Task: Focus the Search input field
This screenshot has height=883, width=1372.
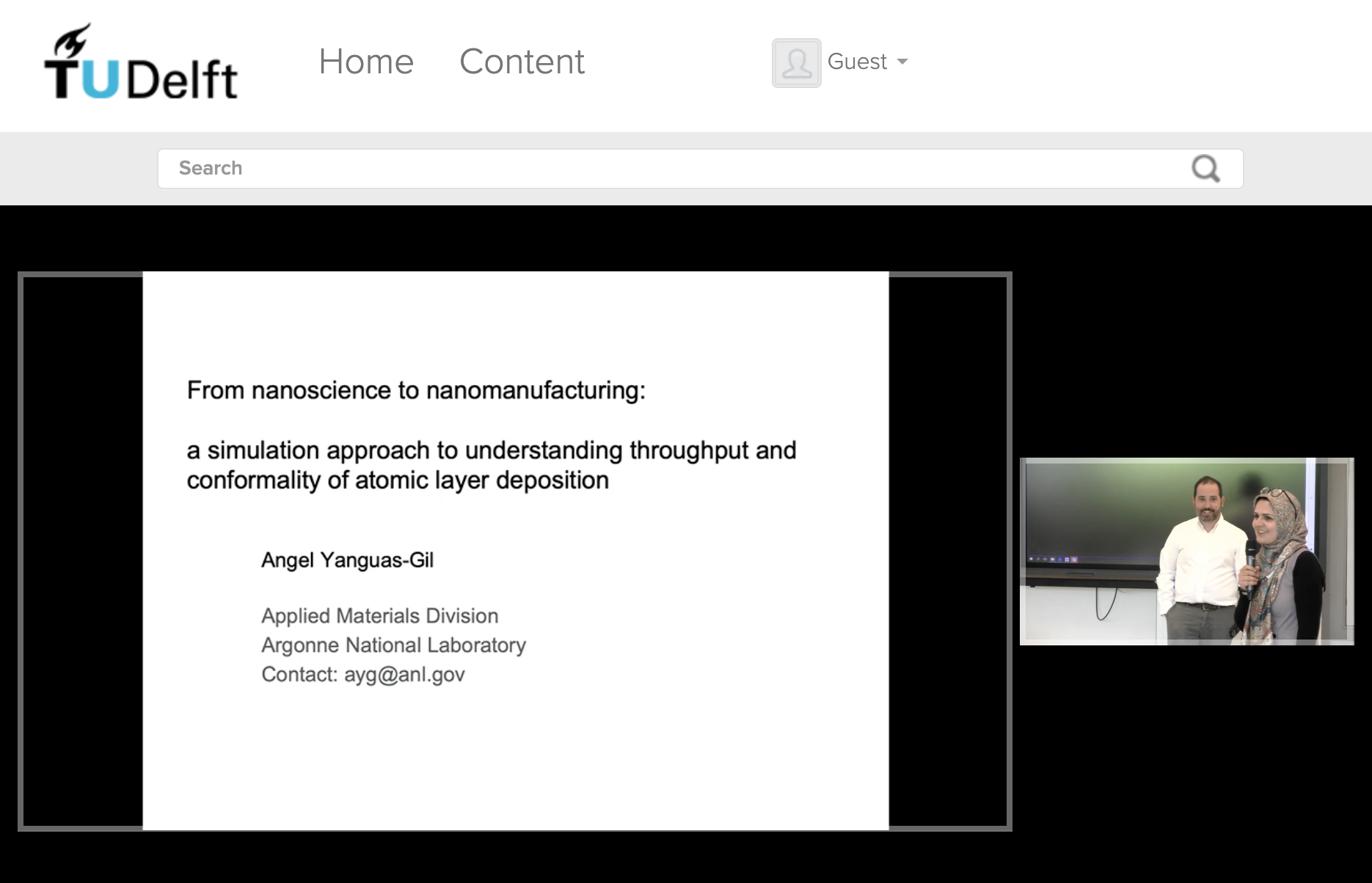Action: pyautogui.click(x=660, y=169)
